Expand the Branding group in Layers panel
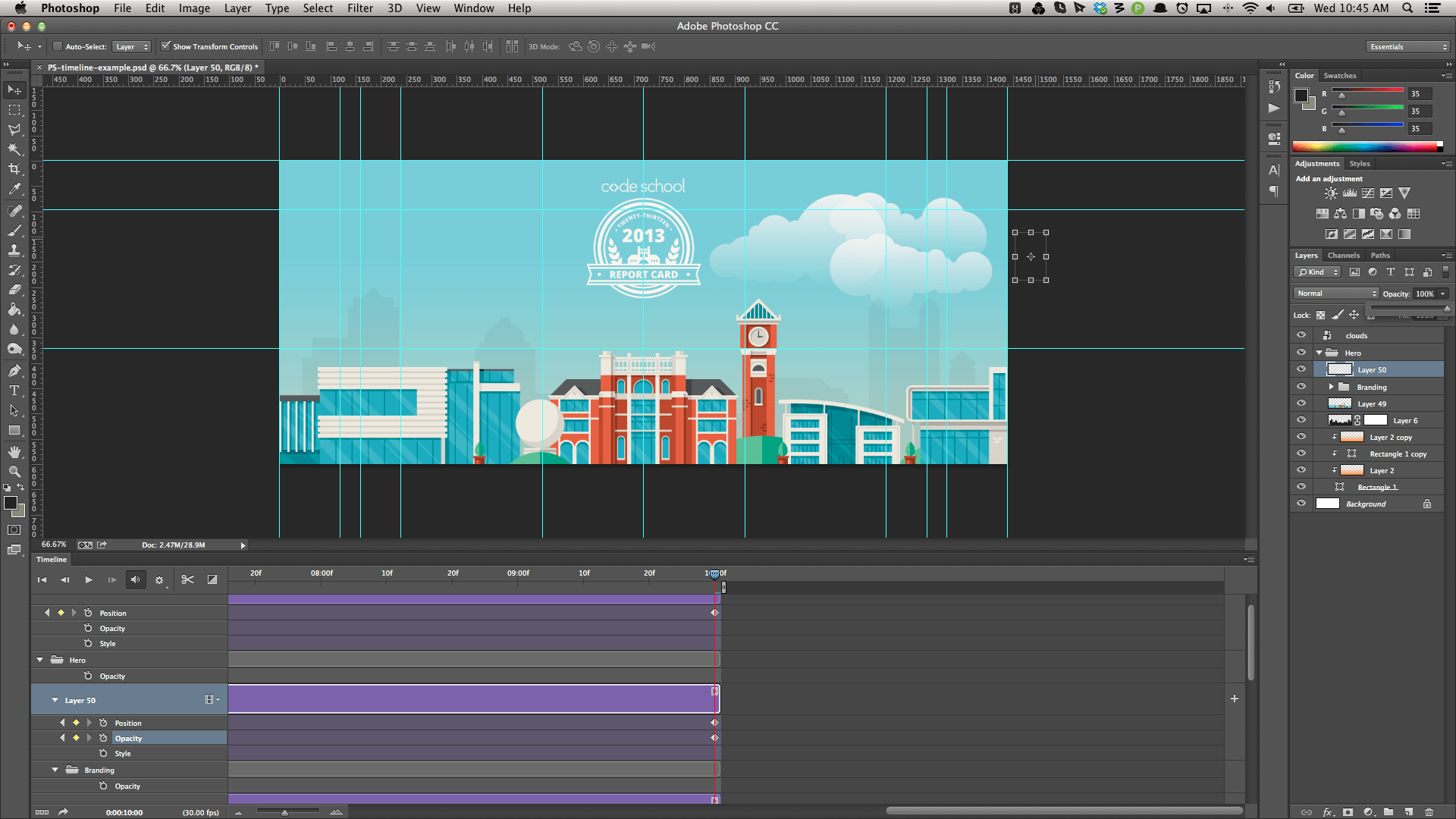Screen dimensions: 1456x819 (1331, 387)
